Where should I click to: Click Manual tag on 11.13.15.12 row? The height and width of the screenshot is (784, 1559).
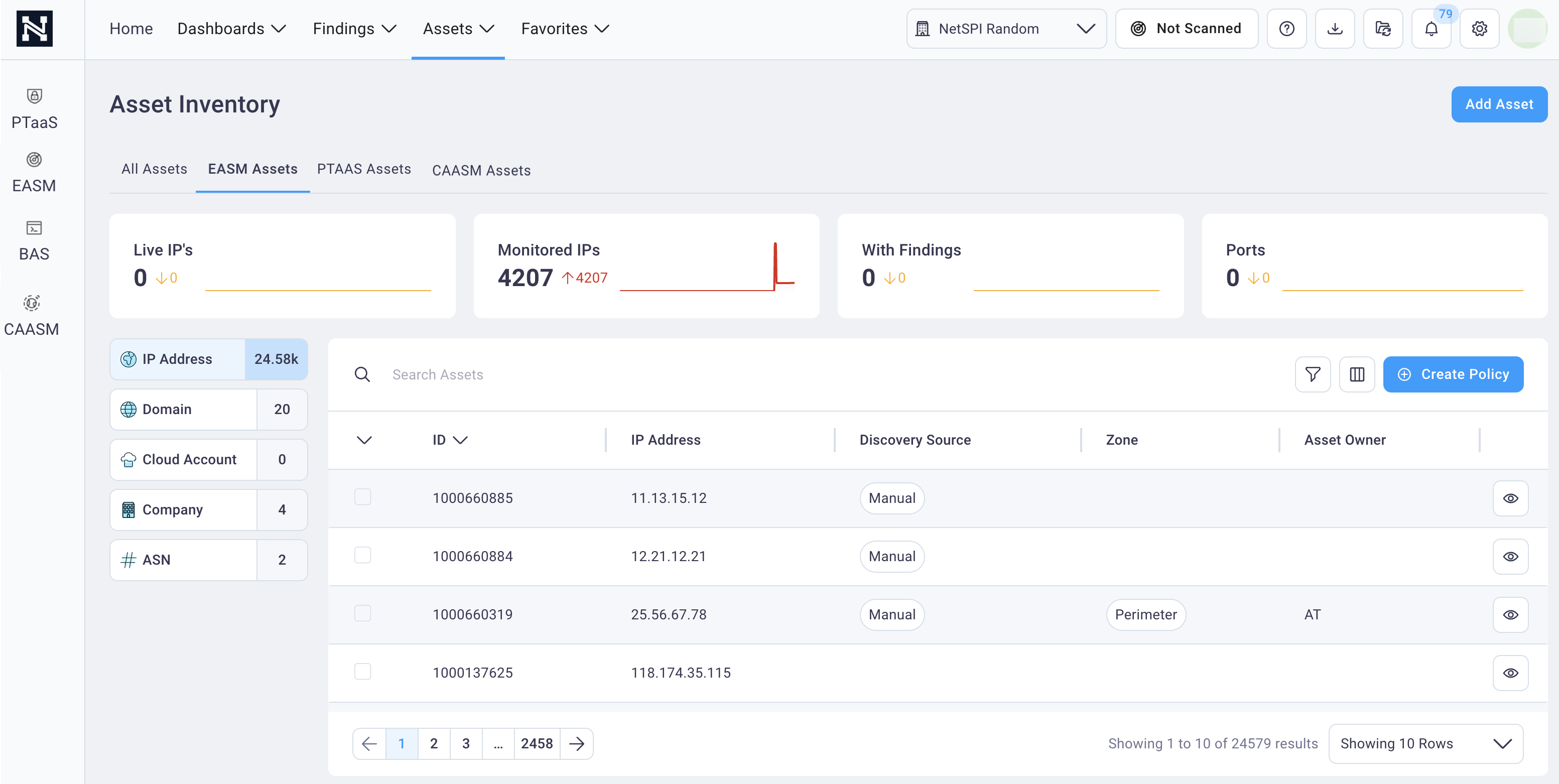pos(891,498)
